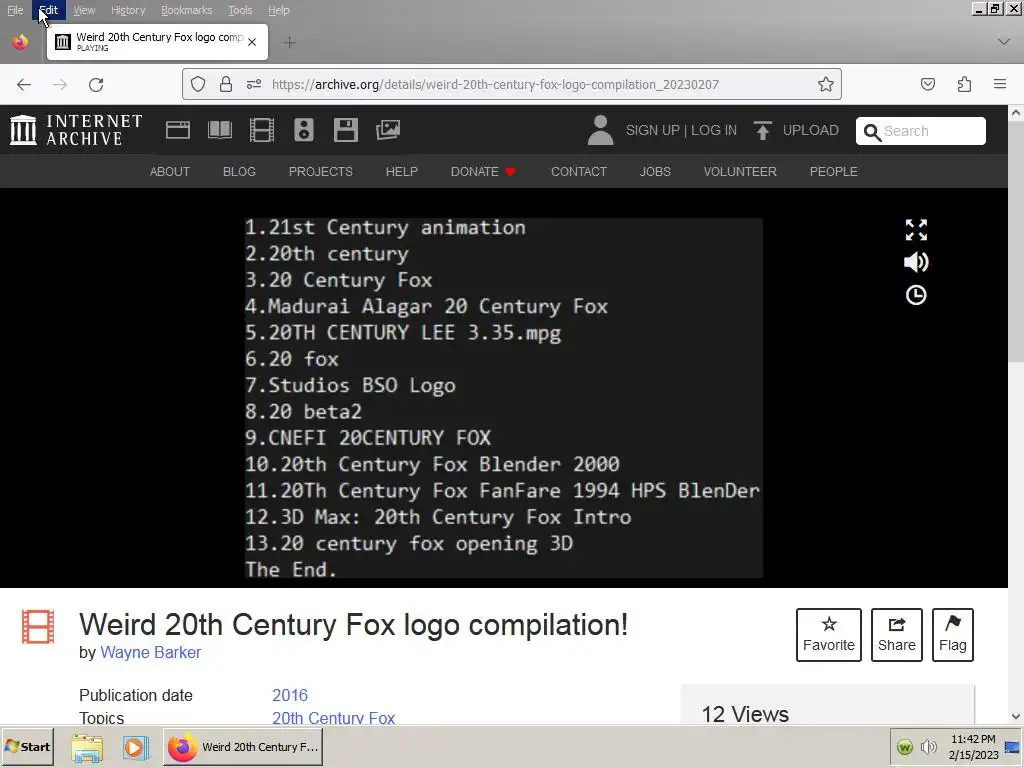Click the CONTACT navigation link

(579, 171)
